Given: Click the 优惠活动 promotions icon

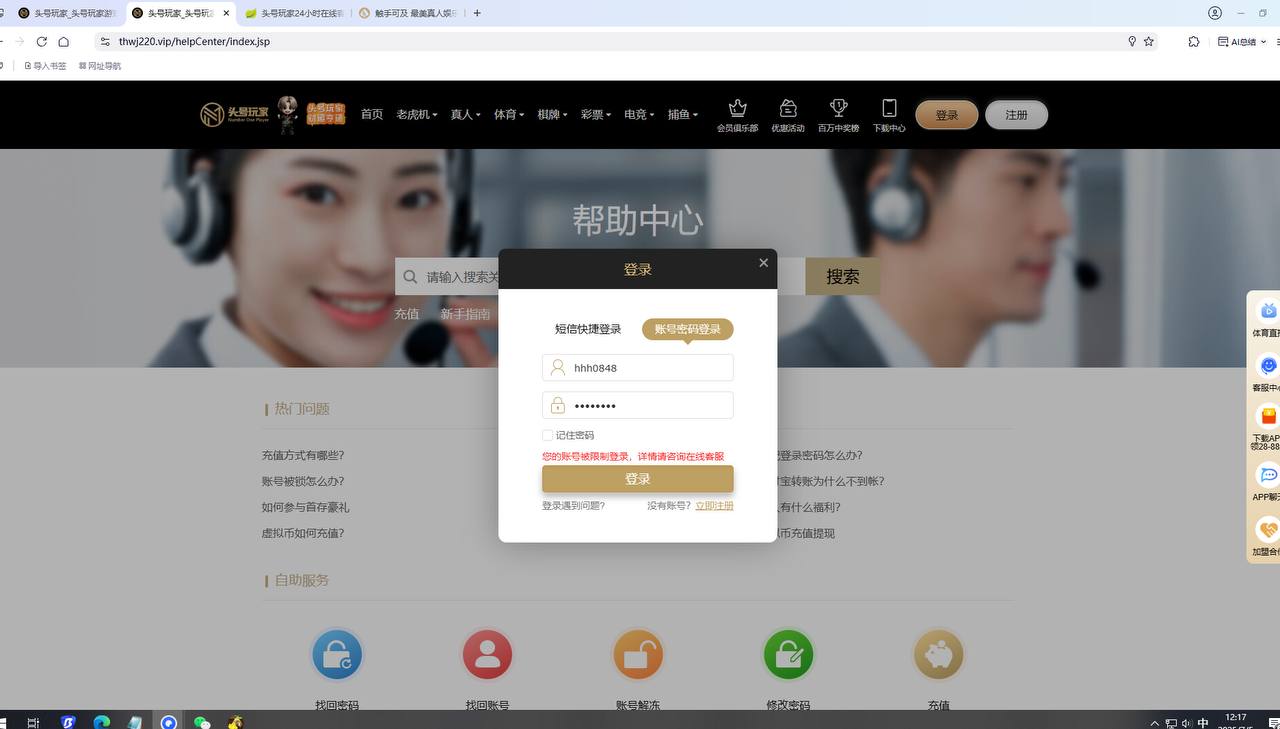Looking at the screenshot, I should [x=788, y=109].
